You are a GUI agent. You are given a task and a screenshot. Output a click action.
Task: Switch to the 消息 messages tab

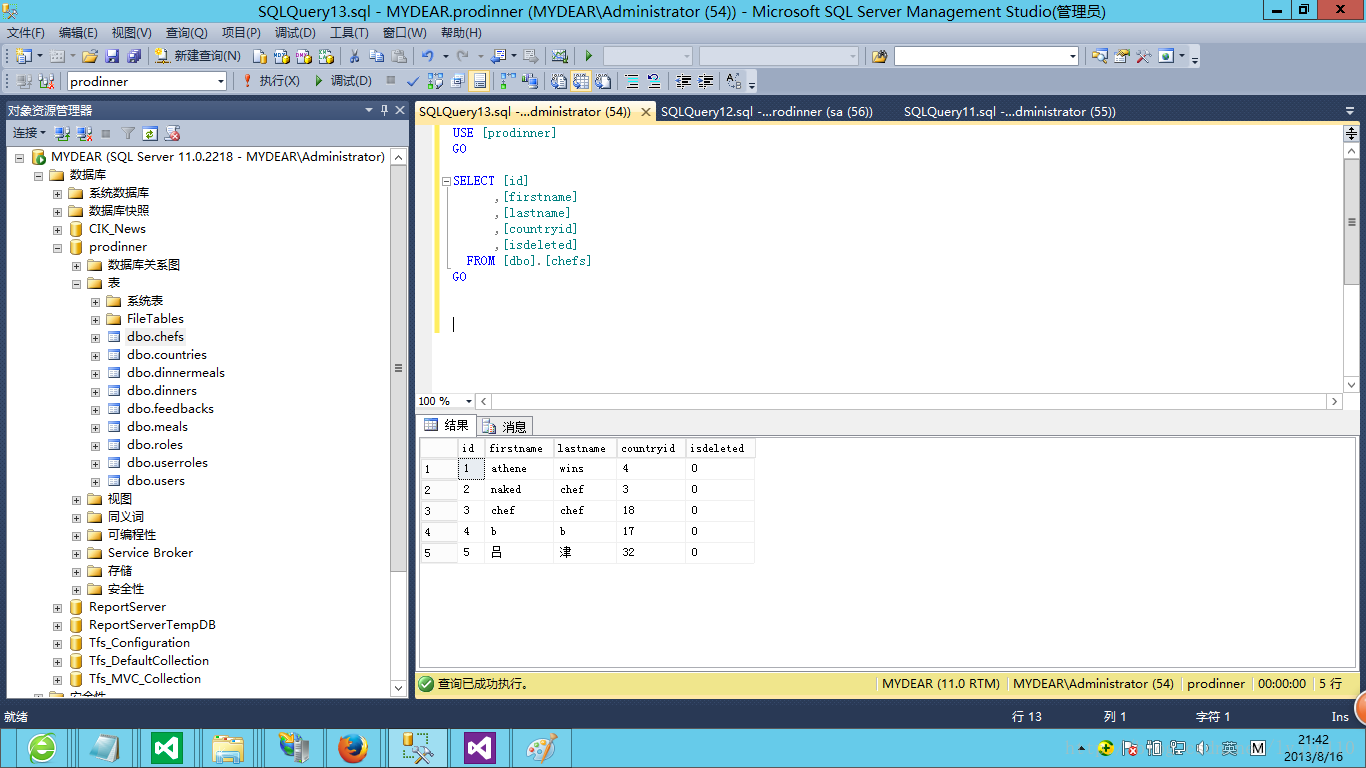(505, 426)
